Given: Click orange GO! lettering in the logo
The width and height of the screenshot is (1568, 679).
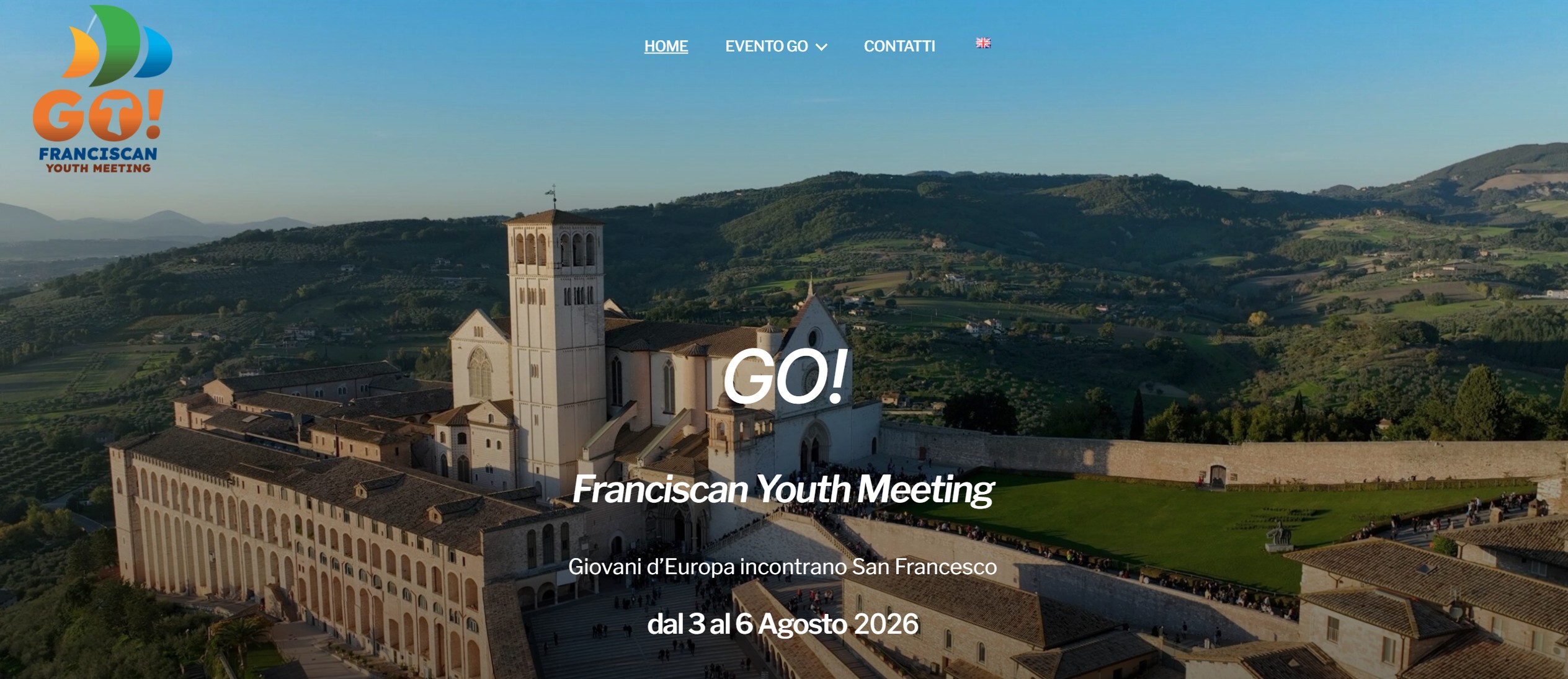Looking at the screenshot, I should [98, 115].
